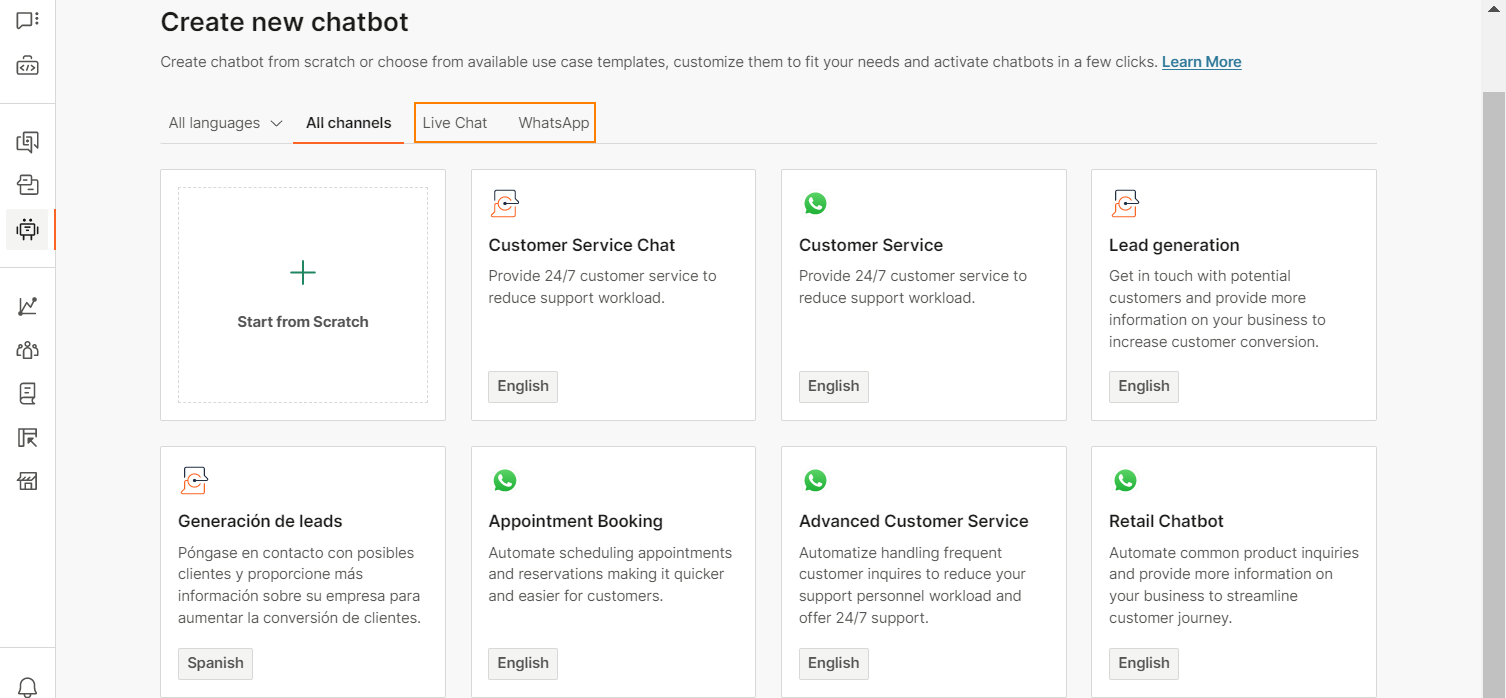This screenshot has width=1506, height=698.
Task: Expand the All languages dropdown
Action: click(227, 123)
